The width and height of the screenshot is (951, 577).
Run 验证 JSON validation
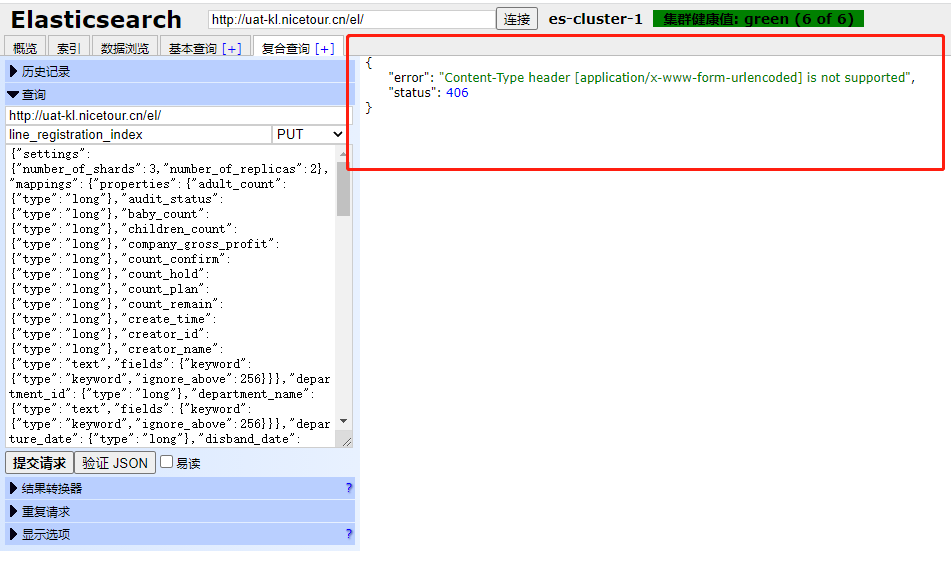pyautogui.click(x=114, y=462)
